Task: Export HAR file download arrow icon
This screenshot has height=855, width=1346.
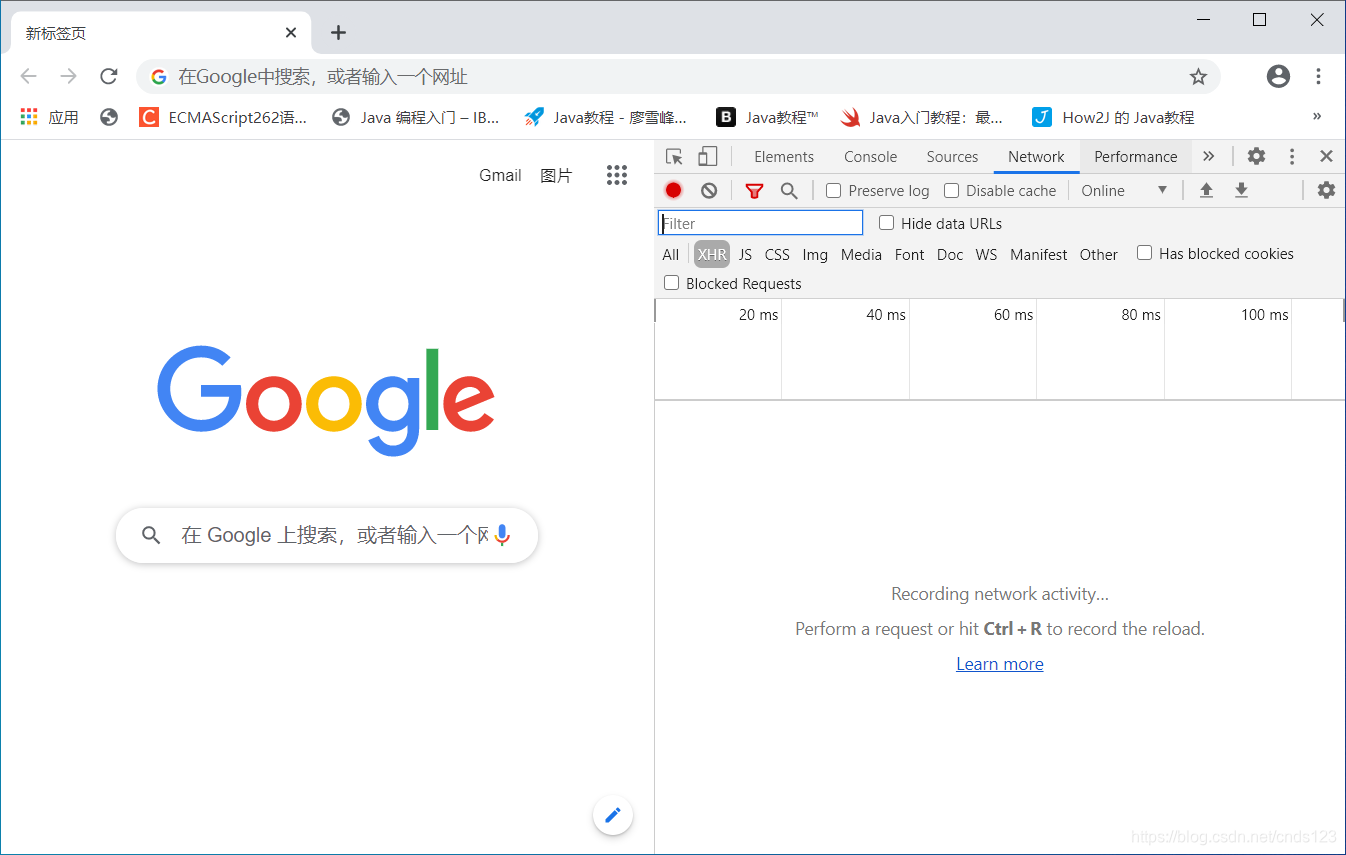Action: (1241, 190)
